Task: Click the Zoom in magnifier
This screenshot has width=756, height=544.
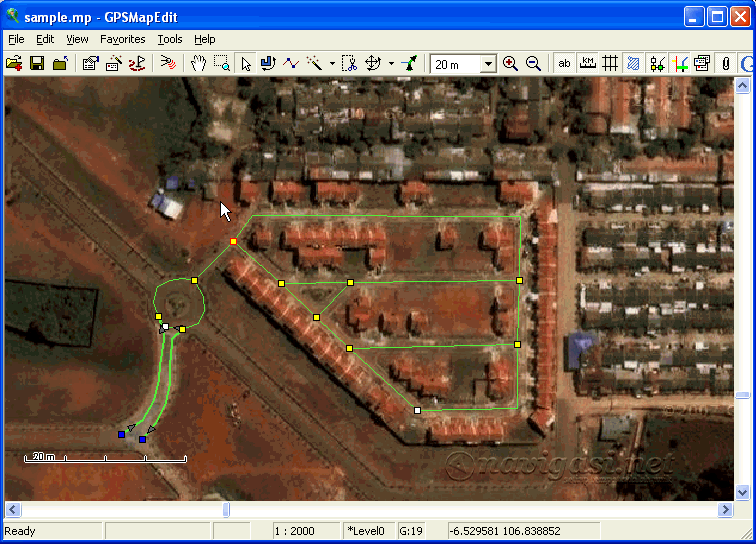Action: tap(511, 63)
